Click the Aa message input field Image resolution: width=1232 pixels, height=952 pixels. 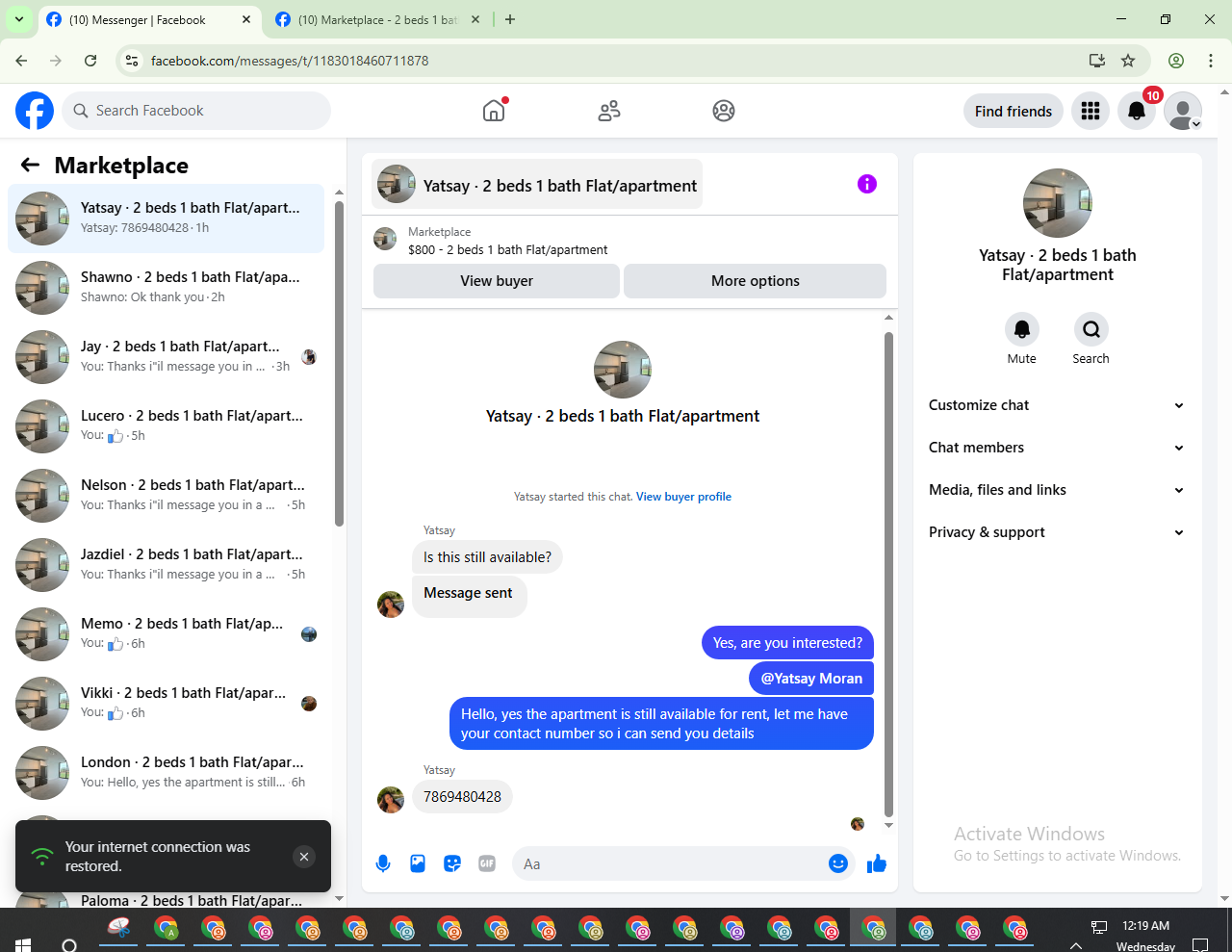point(684,863)
